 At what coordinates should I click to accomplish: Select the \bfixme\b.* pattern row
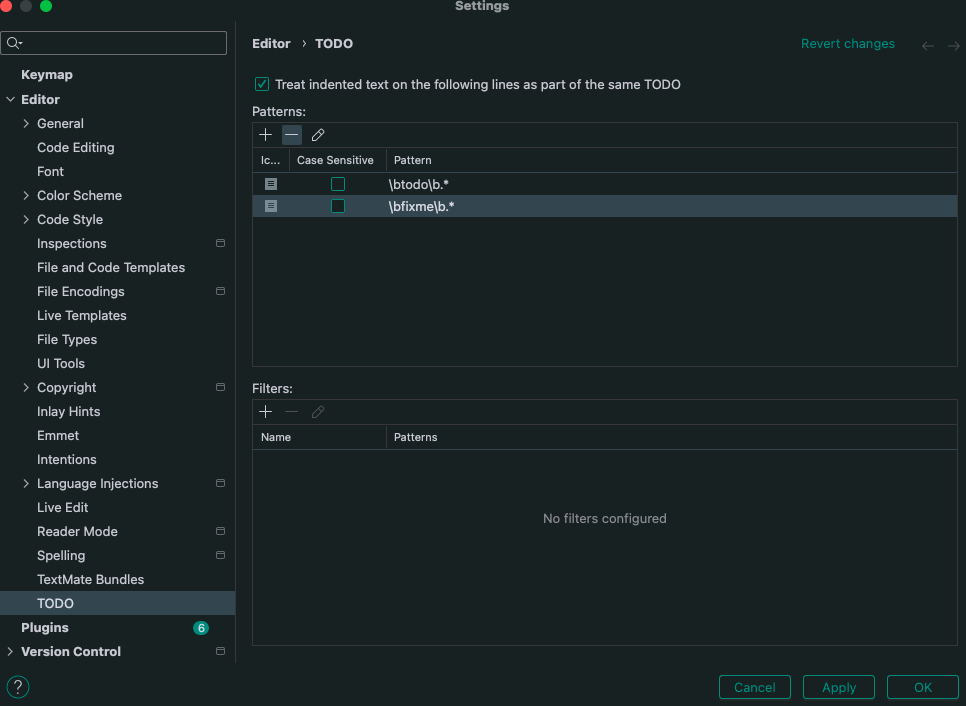pos(605,206)
